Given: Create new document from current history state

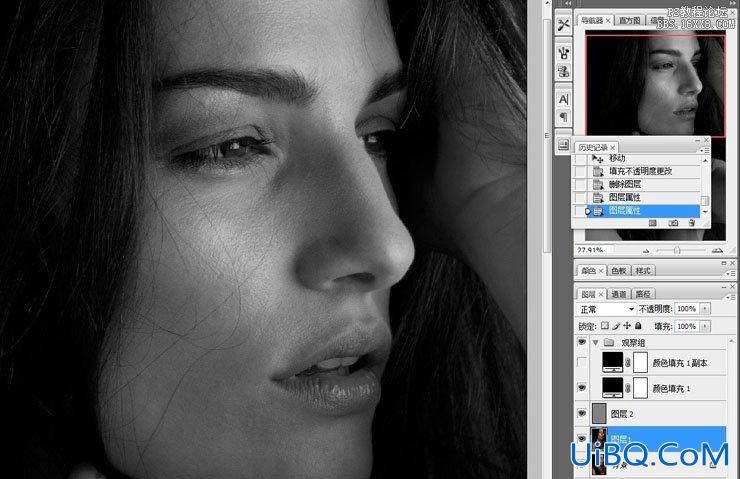Looking at the screenshot, I should [x=653, y=223].
